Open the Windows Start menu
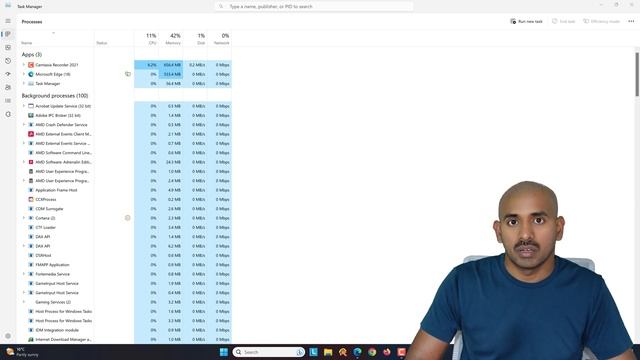This screenshot has width=640, height=360. coord(224,352)
